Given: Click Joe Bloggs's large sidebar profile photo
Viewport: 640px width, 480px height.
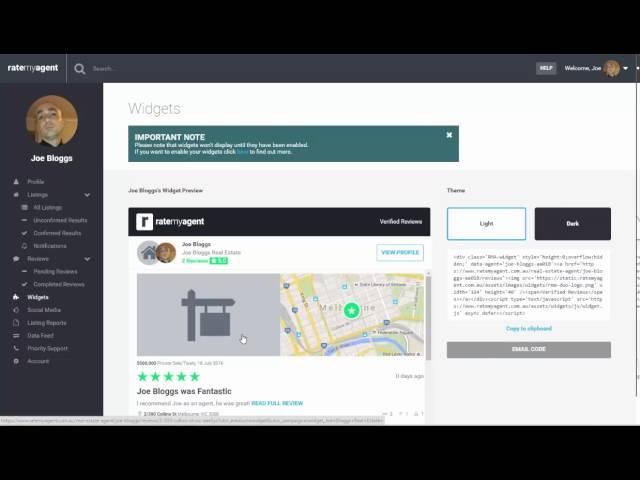Looking at the screenshot, I should tap(52, 120).
